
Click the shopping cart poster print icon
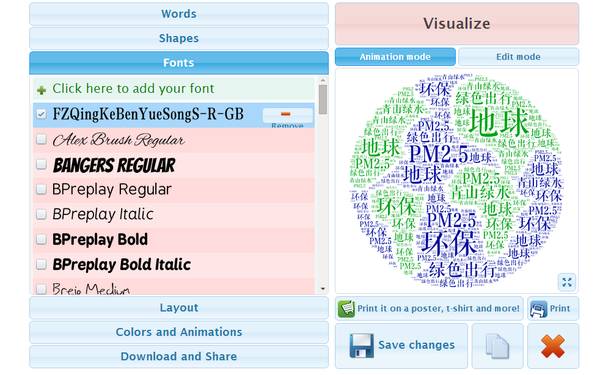coord(347,308)
